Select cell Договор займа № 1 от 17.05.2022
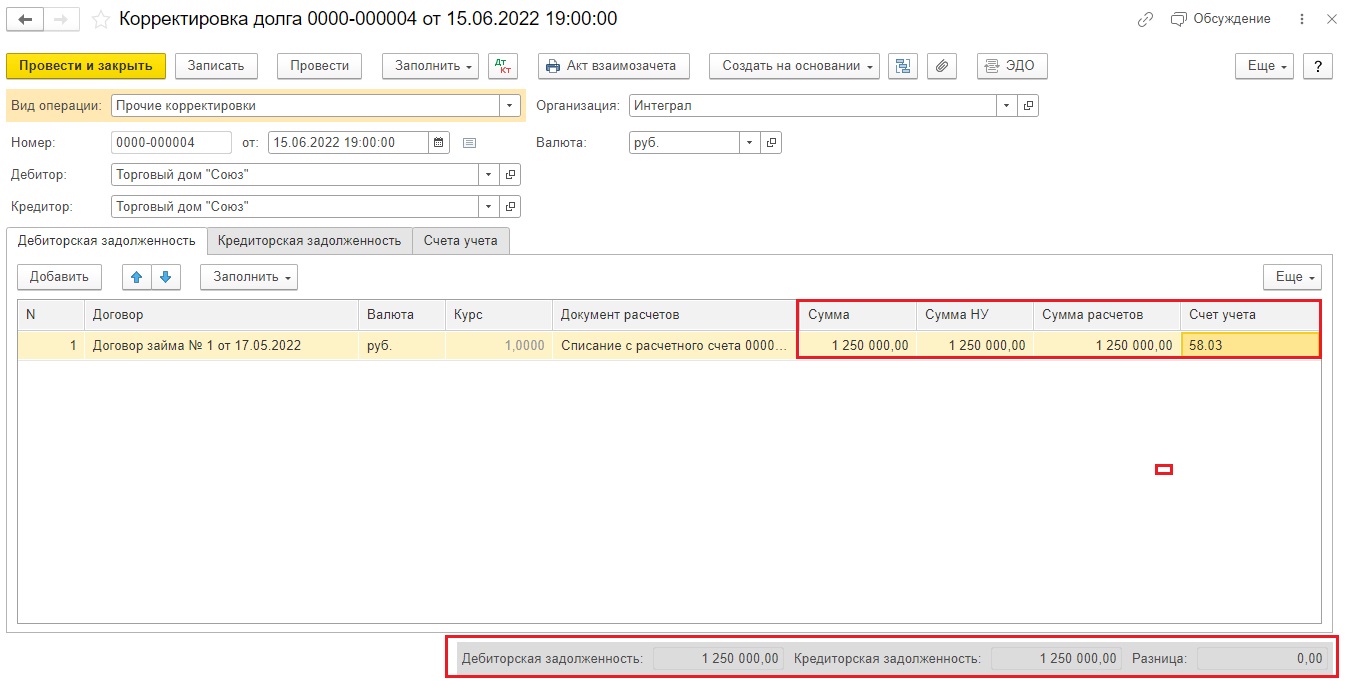Image resolution: width=1351 pixels, height=681 pixels. (221, 345)
